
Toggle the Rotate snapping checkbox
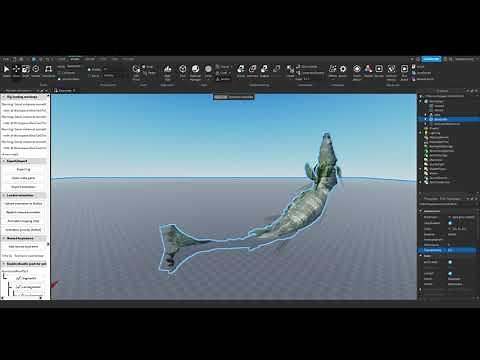(x=89, y=70)
